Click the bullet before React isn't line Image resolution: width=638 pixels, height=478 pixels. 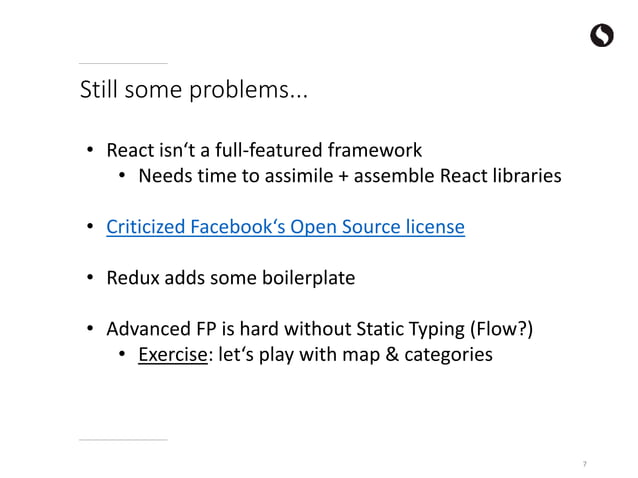click(90, 150)
